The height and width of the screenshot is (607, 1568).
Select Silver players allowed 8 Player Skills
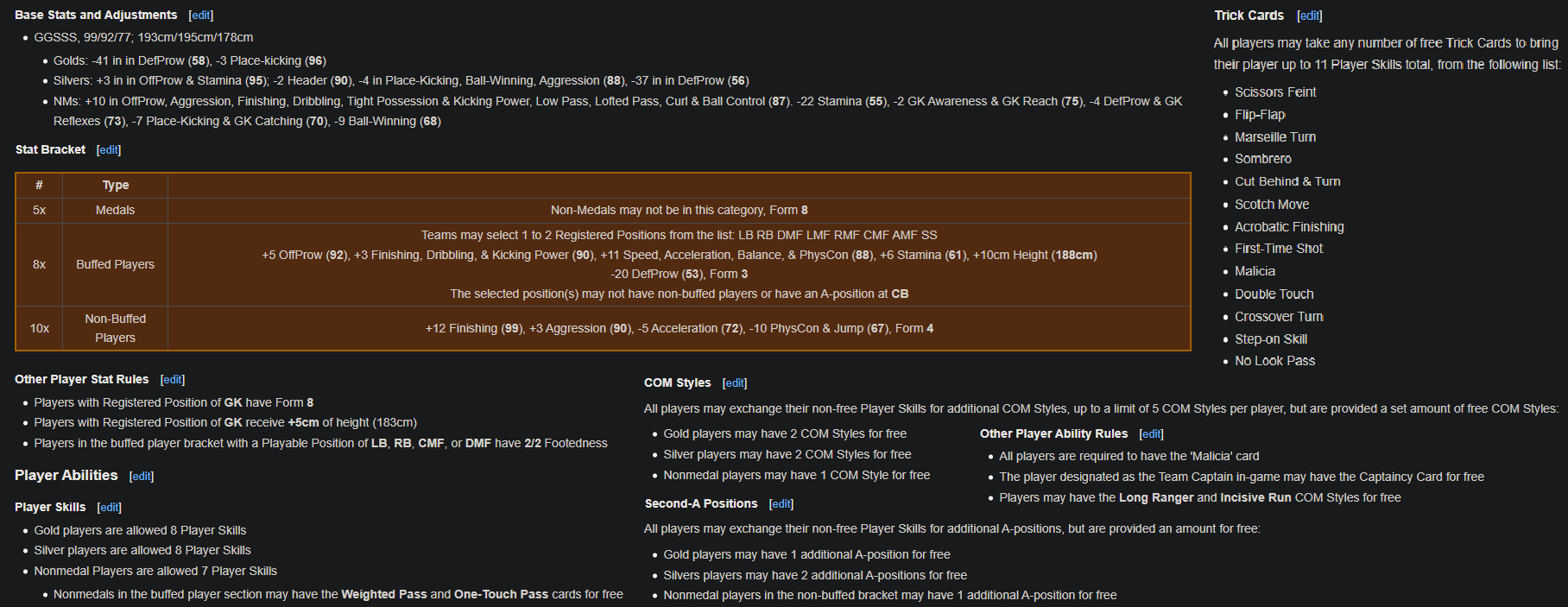(142, 550)
